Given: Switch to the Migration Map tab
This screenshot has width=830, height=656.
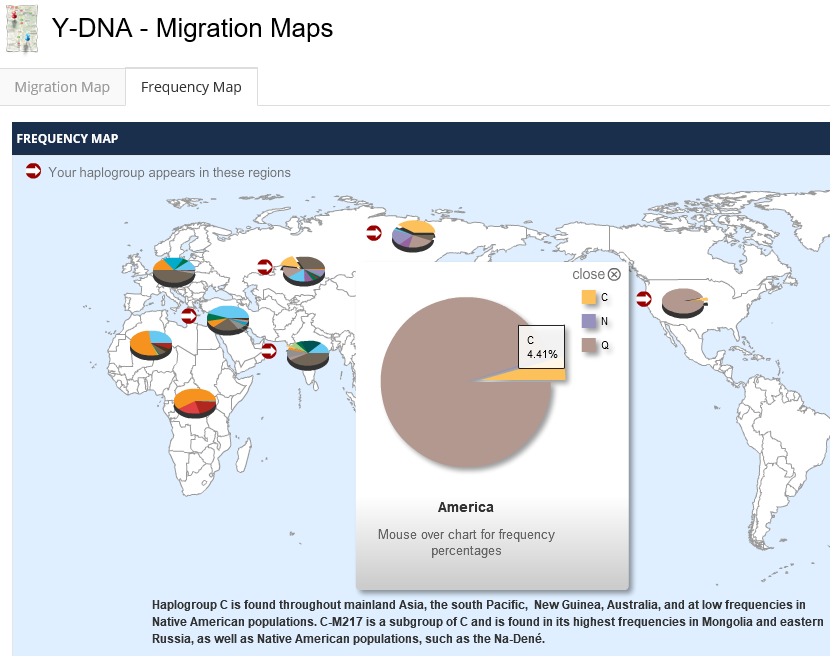Looking at the screenshot, I should (x=62, y=87).
